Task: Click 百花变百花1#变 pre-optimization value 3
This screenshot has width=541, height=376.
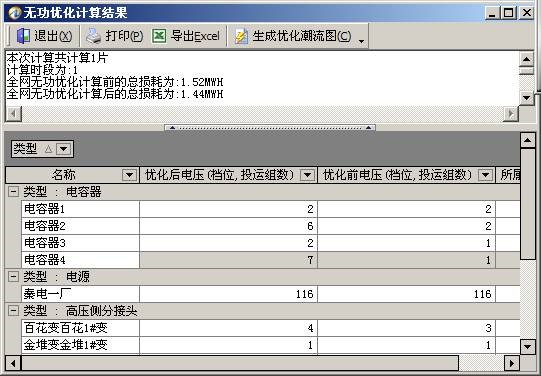Action: point(406,328)
